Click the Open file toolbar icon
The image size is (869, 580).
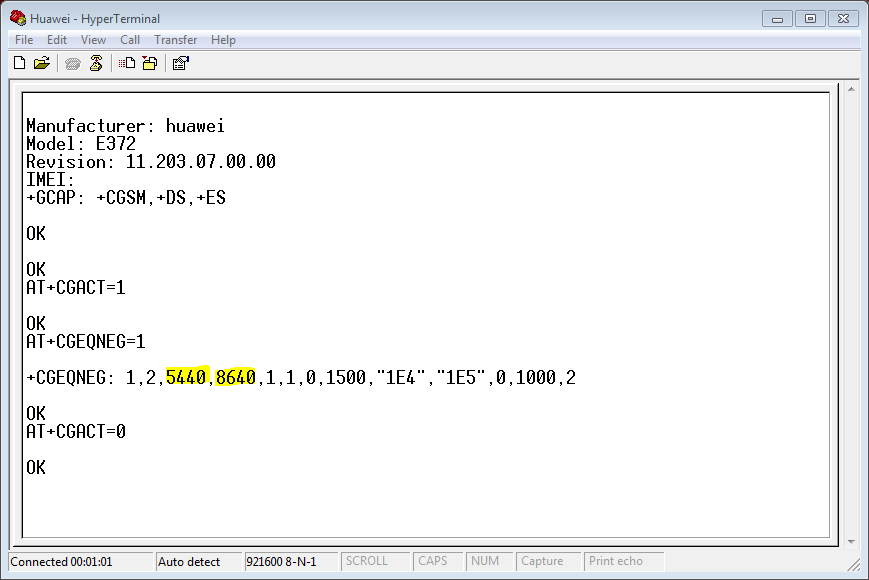tap(42, 63)
